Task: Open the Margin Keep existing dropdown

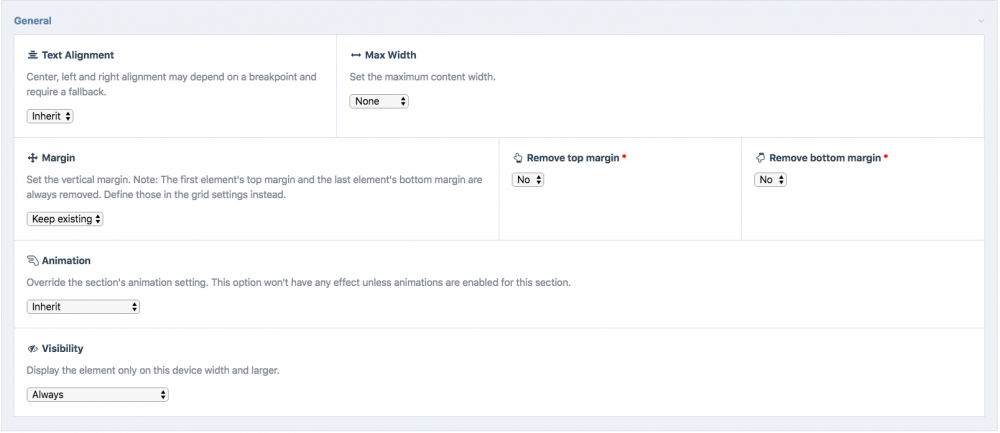Action: [65, 219]
